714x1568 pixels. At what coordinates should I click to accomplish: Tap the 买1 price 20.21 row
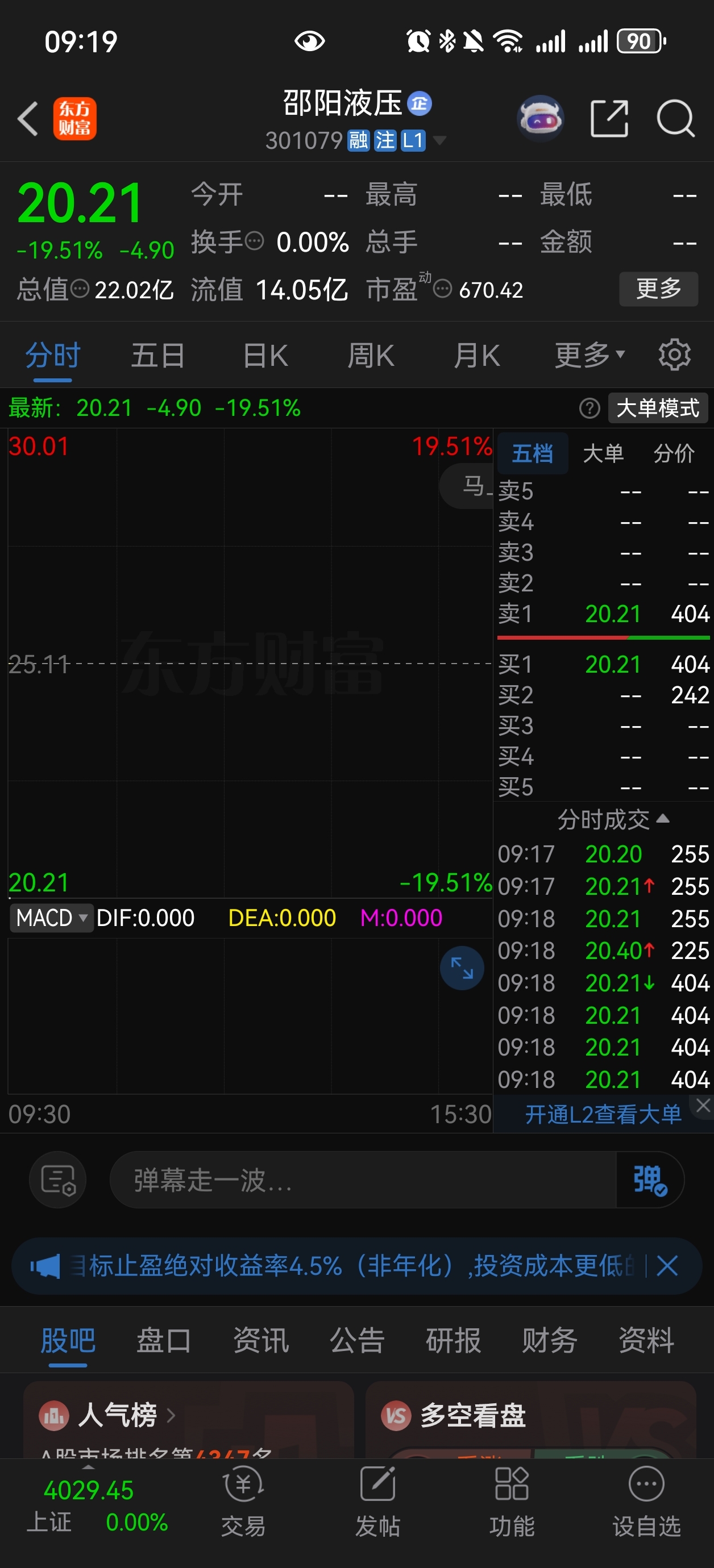[603, 664]
